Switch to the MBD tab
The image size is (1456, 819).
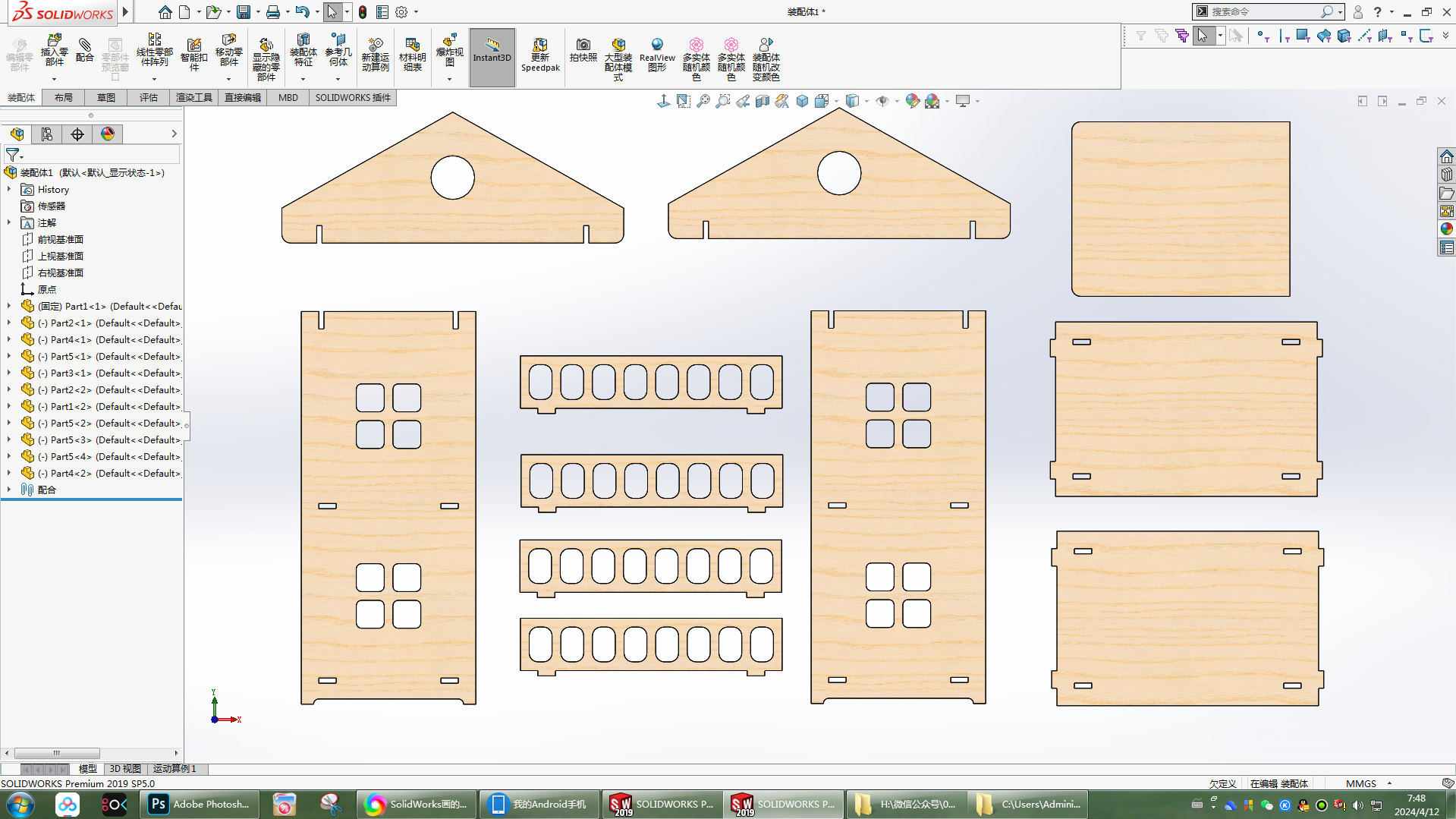click(288, 98)
